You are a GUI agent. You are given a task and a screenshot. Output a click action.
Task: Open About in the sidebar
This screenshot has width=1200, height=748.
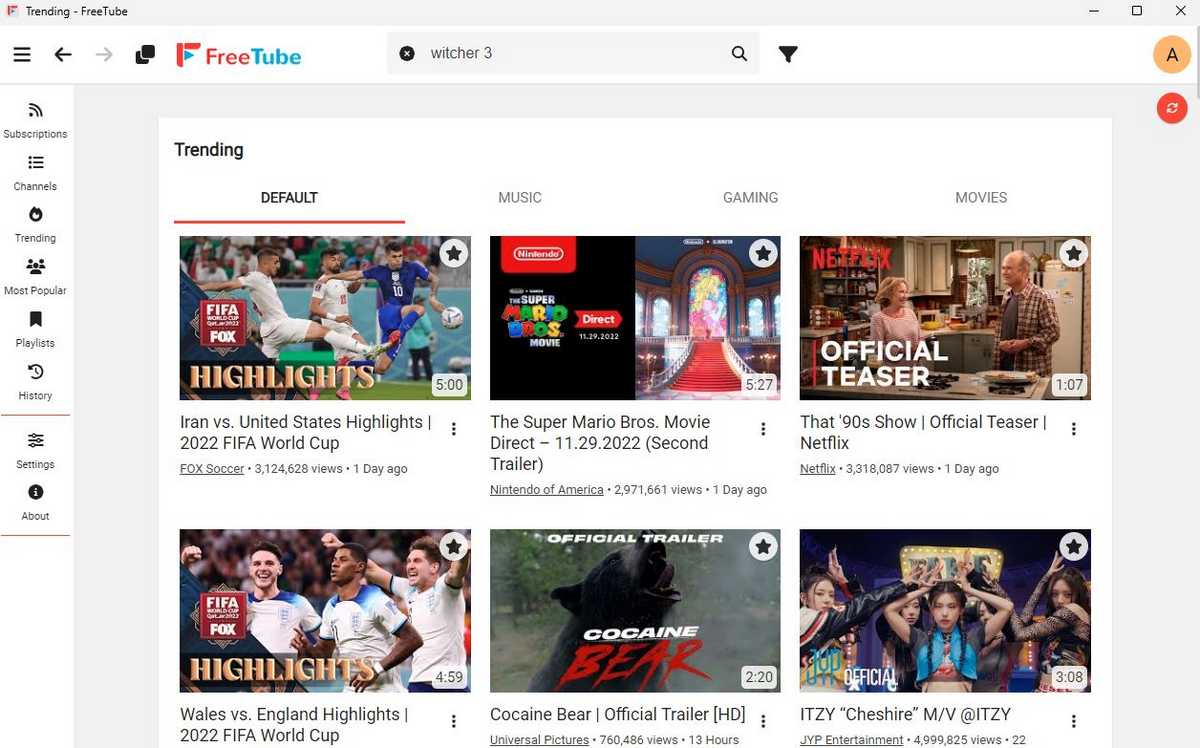click(35, 503)
